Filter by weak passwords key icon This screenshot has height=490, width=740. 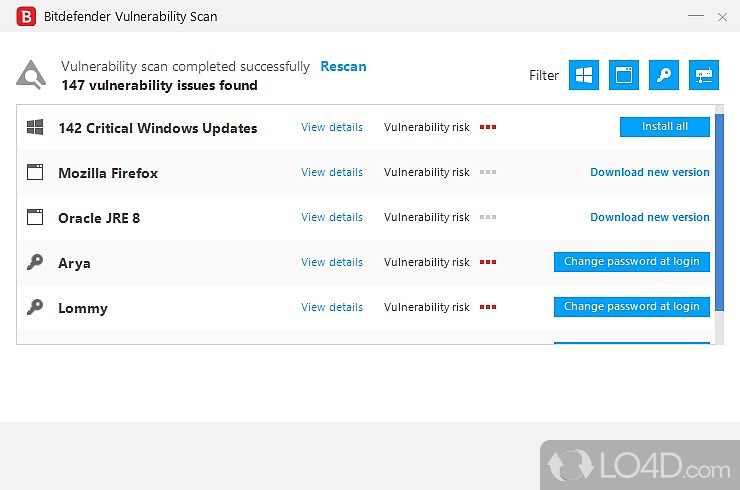[664, 75]
